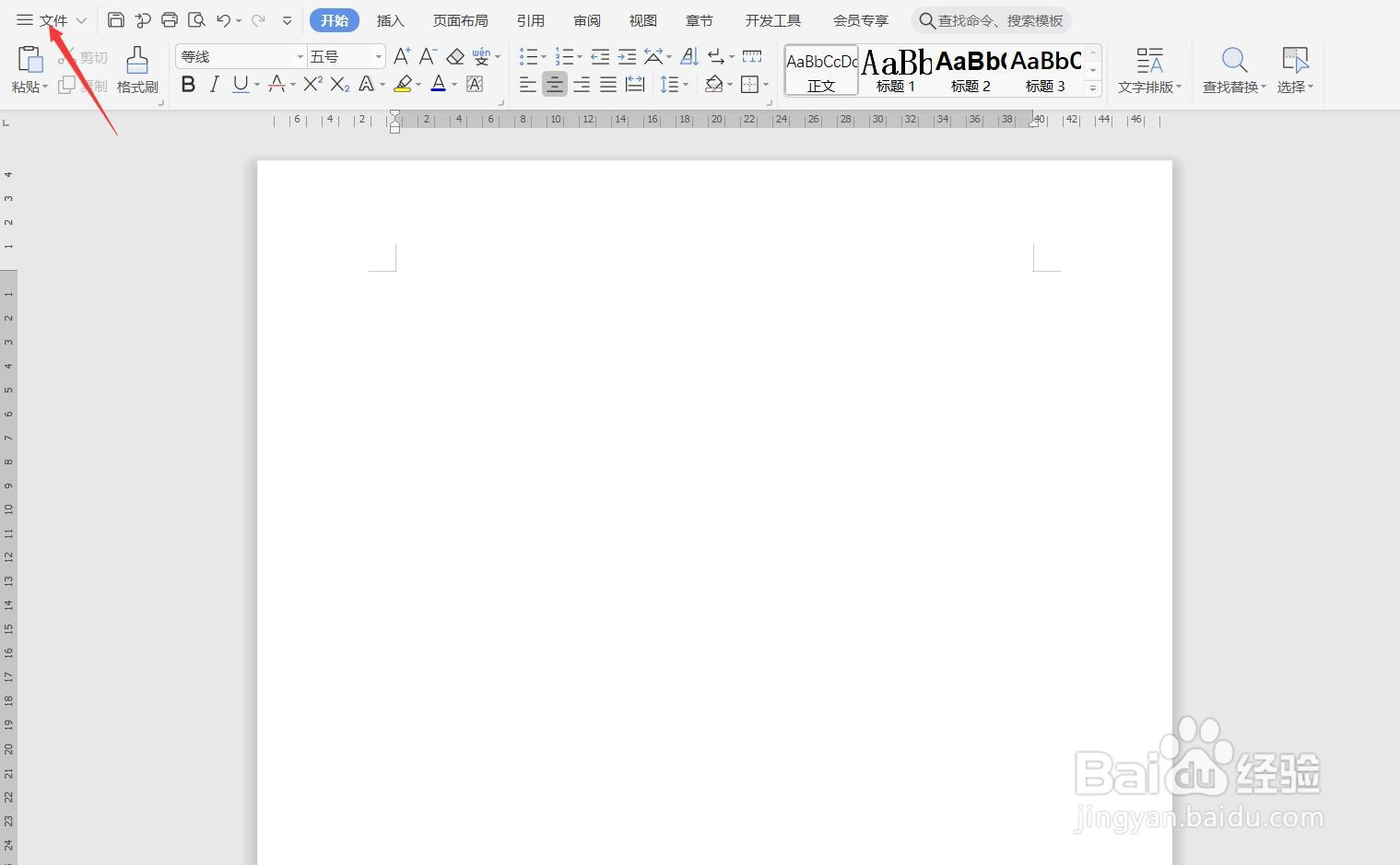Click the increase indent icon
This screenshot has width=1400, height=865.
627,57
